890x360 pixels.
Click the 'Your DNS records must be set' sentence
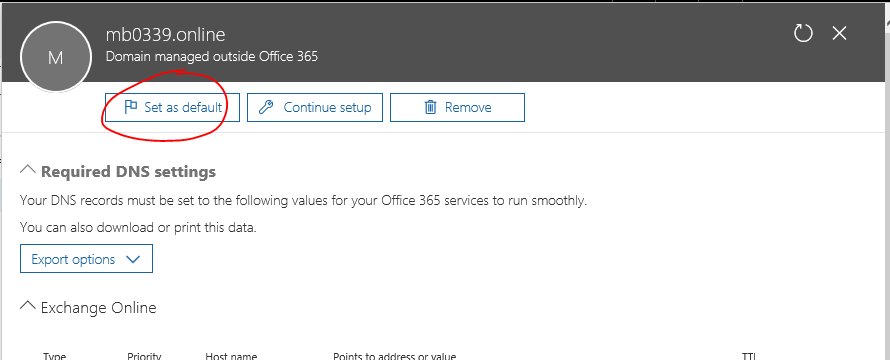coord(303,200)
